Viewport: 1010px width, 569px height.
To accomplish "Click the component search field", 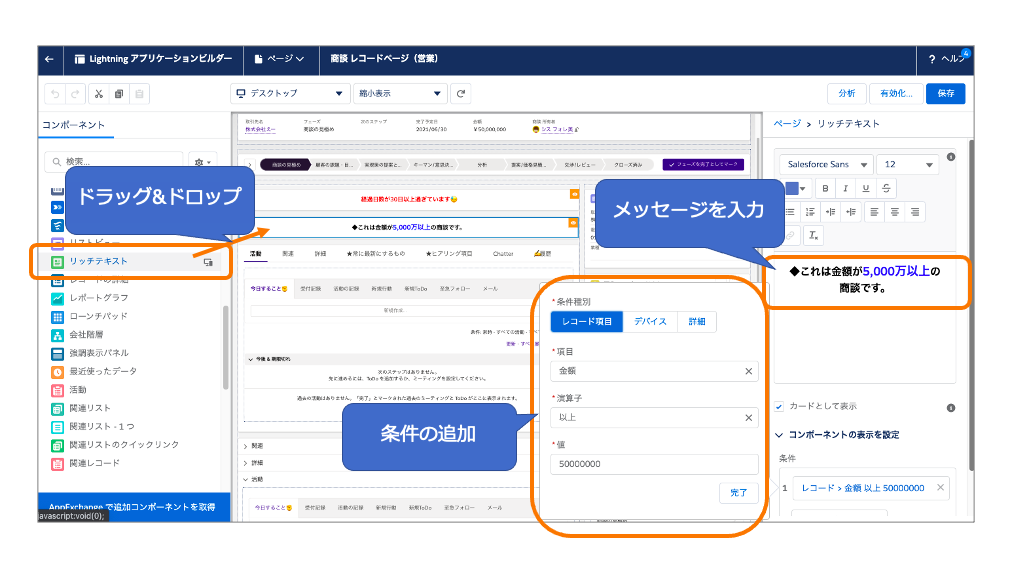I will pyautogui.click(x=114, y=162).
